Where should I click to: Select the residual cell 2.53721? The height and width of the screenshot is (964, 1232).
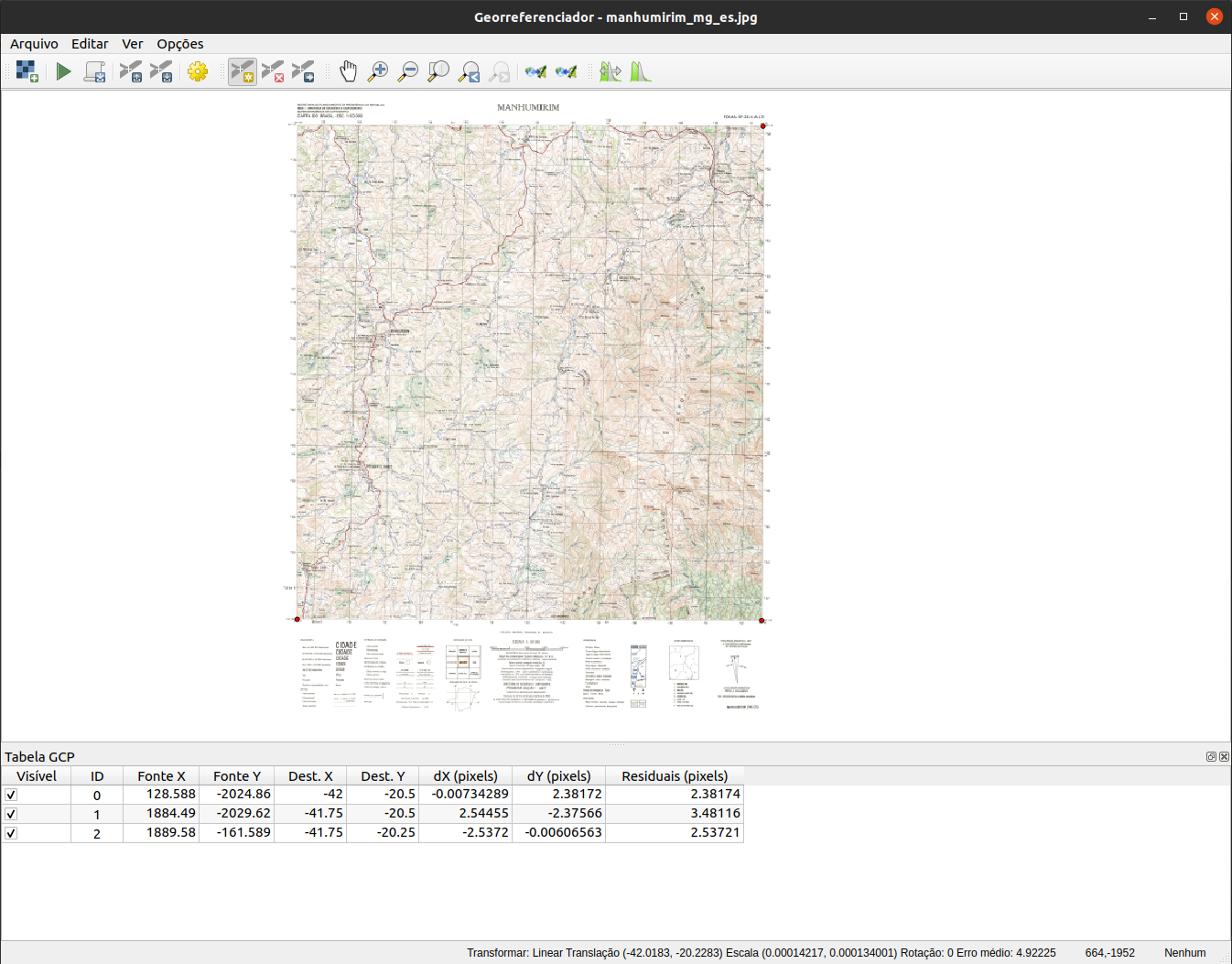click(675, 832)
